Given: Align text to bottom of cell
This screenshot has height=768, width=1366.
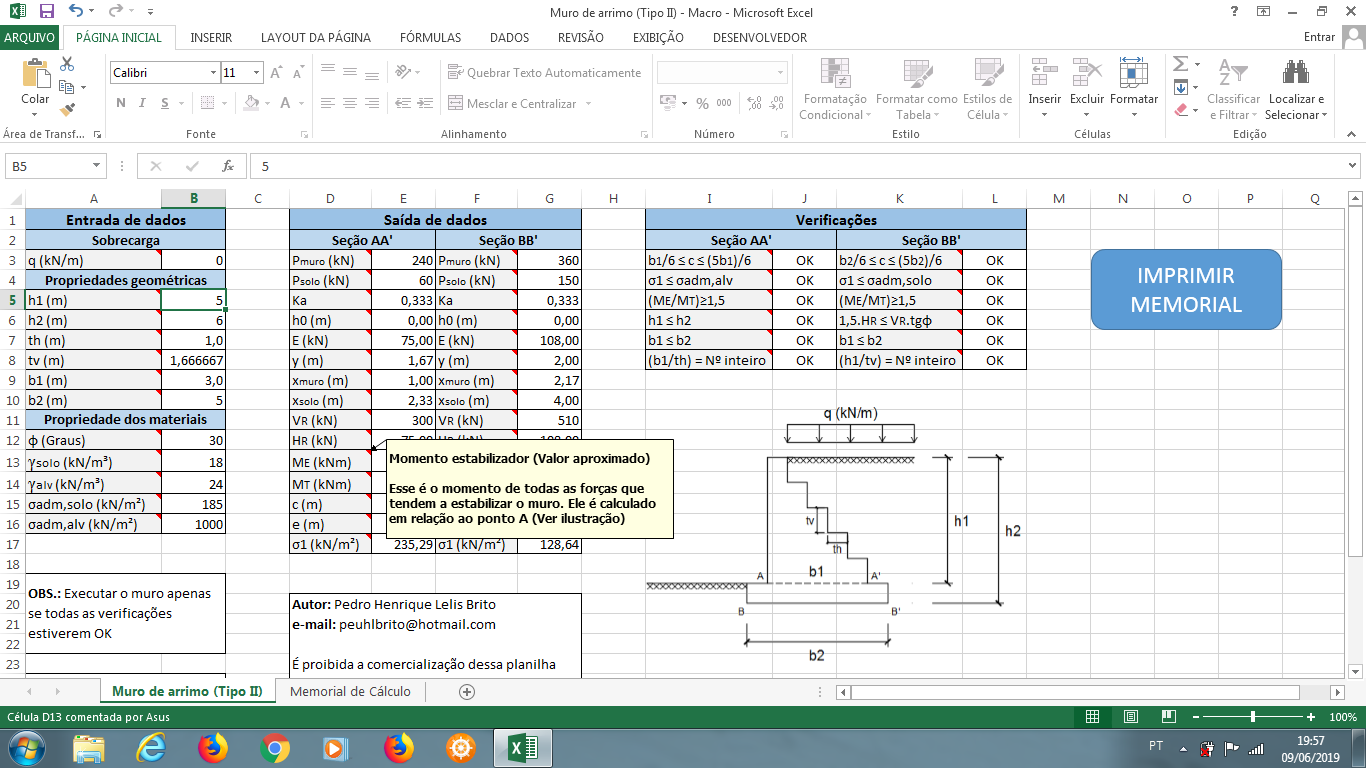Looking at the screenshot, I should click(371, 73).
